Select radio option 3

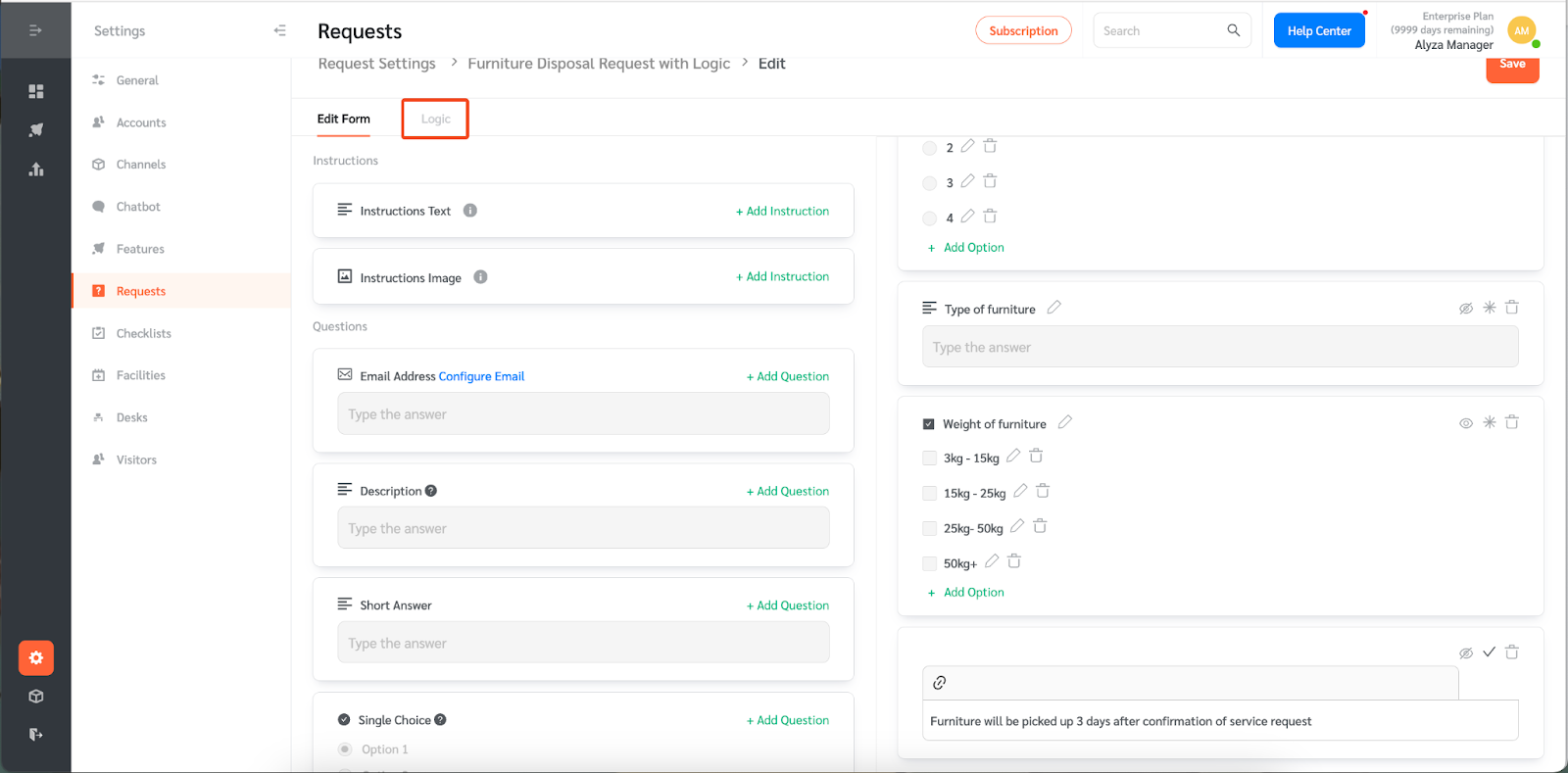(929, 183)
